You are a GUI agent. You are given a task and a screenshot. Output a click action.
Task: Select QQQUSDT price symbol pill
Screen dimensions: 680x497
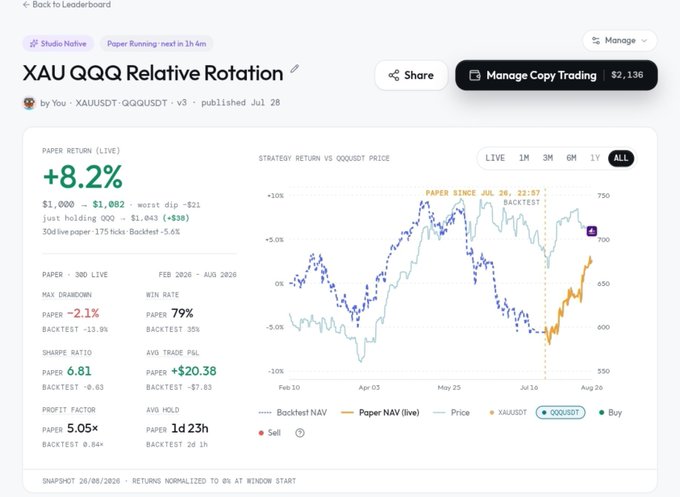tap(560, 412)
